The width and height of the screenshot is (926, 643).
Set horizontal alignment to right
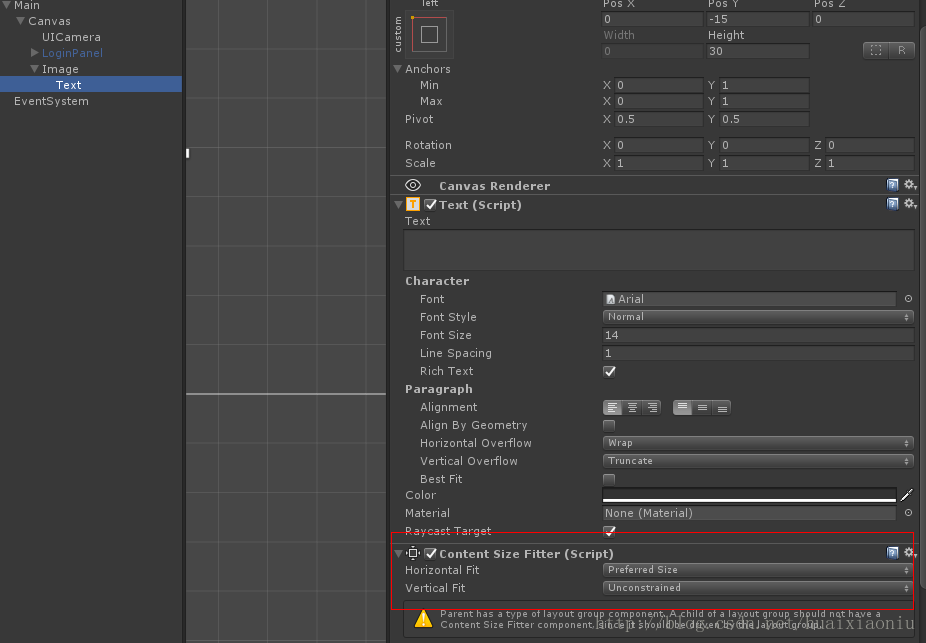(x=652, y=407)
